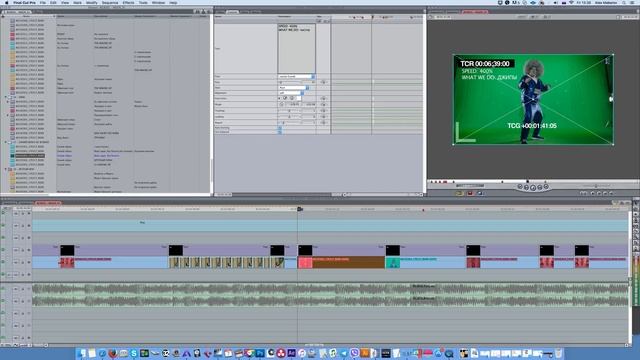640x360 pixels.
Task: Add a keyframe for the Aspect parameter
Action: (323, 122)
